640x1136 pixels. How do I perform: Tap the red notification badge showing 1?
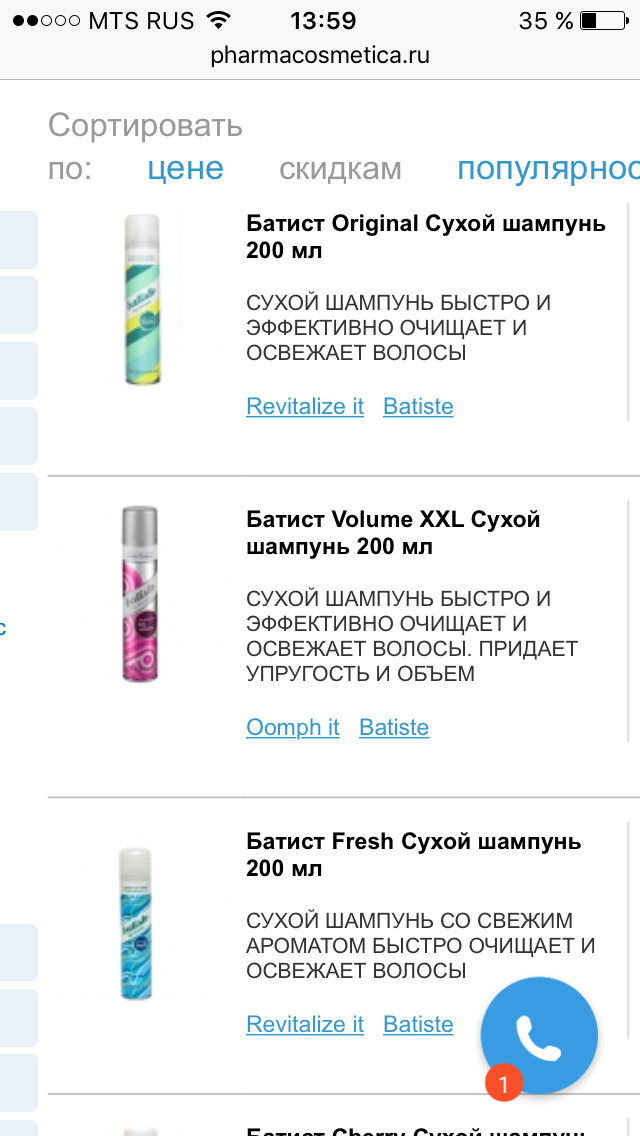(504, 1082)
